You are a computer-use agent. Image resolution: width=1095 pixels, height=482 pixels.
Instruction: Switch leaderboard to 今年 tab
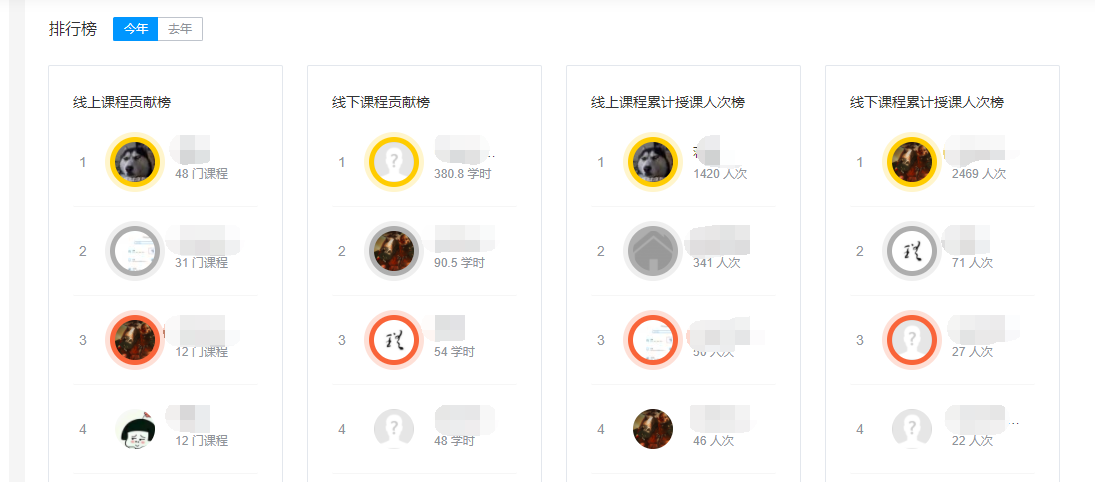coord(135,29)
